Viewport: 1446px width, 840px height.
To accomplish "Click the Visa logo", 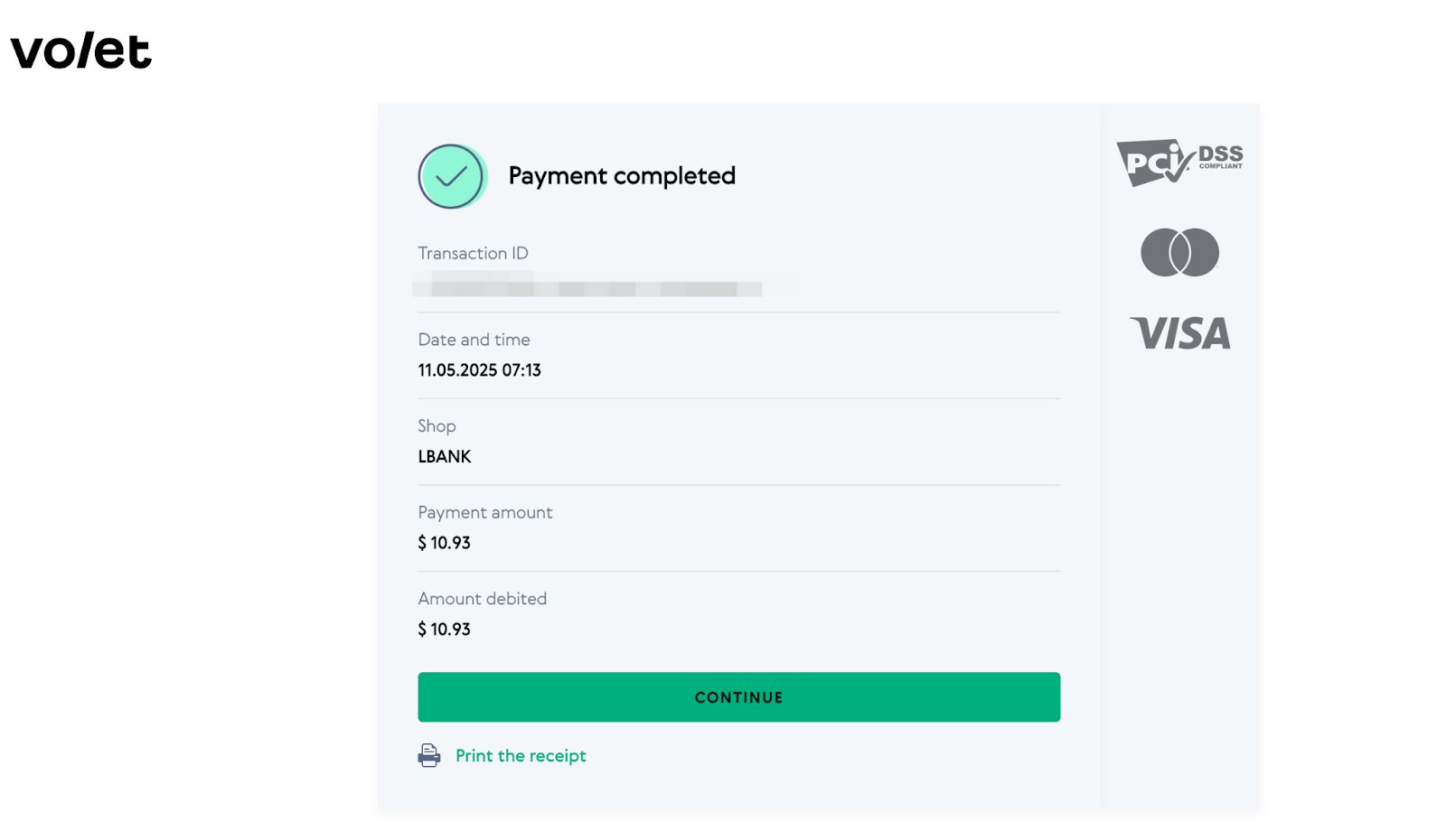I will pos(1180,333).
